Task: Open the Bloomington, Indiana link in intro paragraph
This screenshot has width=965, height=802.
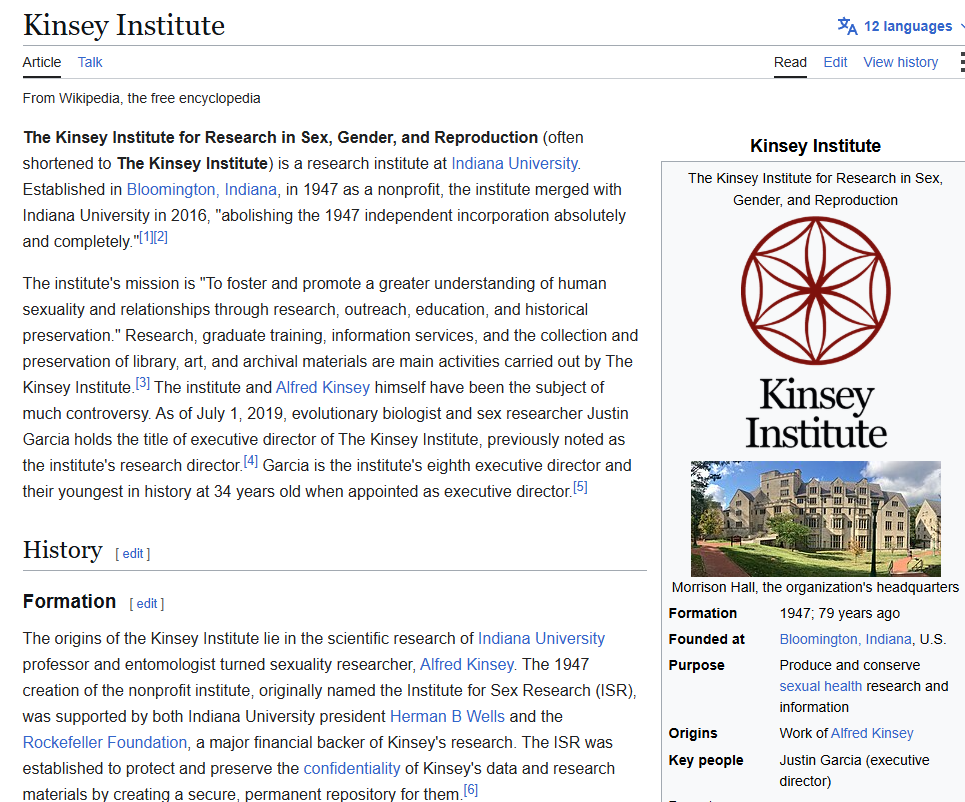Action: pyautogui.click(x=202, y=189)
